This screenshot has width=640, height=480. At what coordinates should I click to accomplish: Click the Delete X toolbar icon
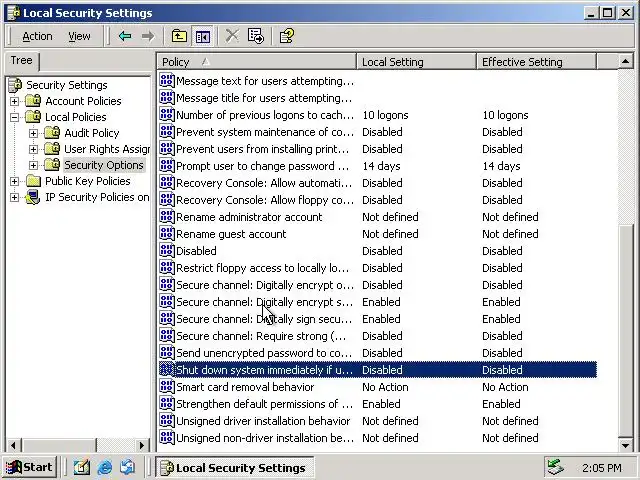click(x=232, y=36)
